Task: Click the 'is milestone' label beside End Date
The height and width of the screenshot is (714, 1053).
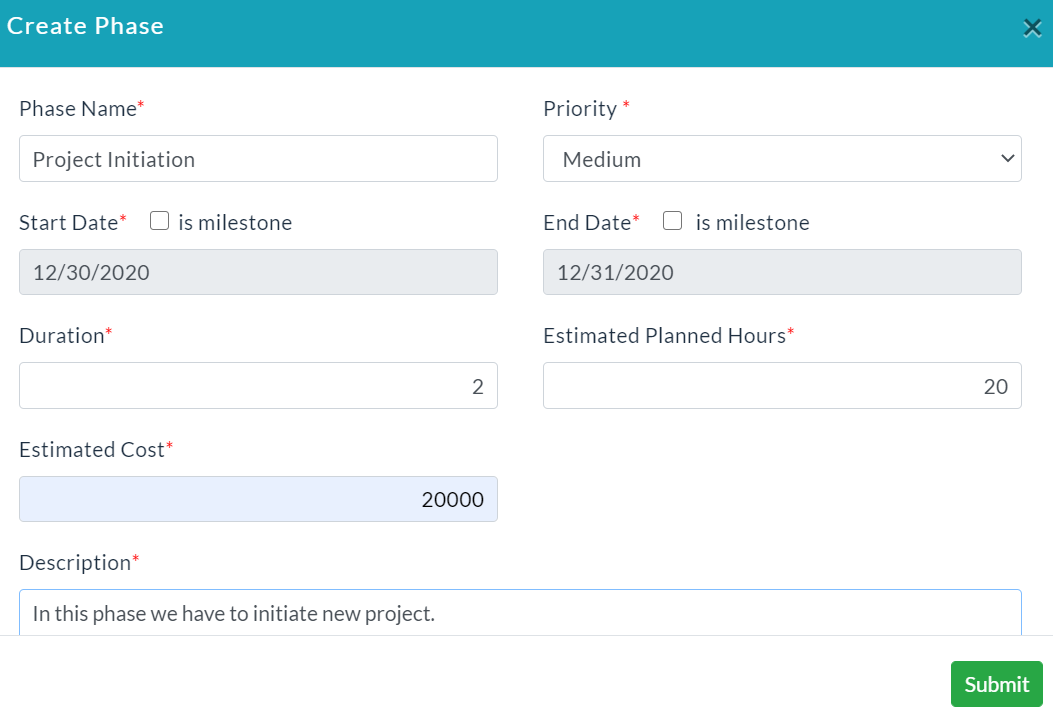Action: pos(752,222)
